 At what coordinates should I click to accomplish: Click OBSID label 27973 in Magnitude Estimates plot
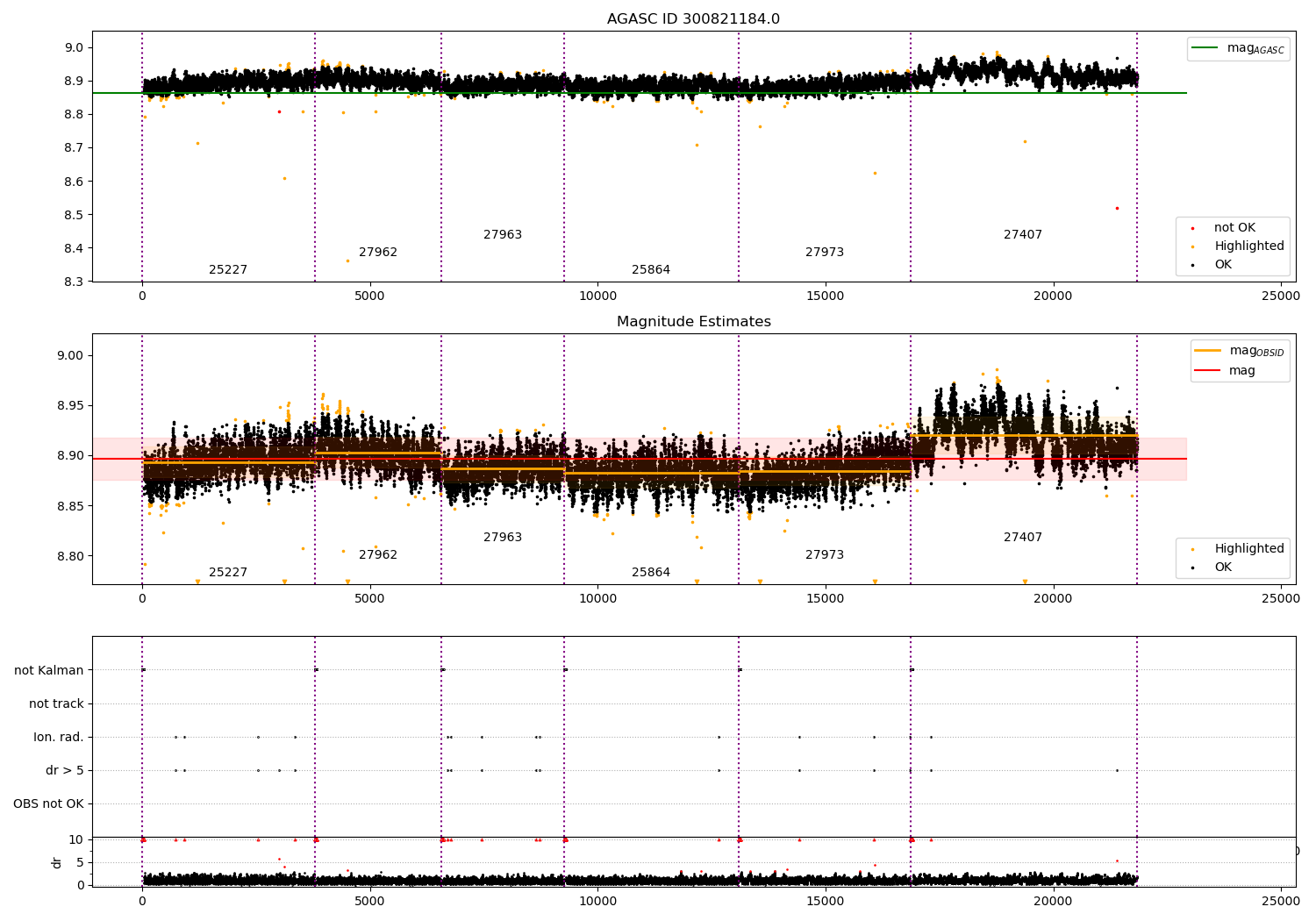[x=825, y=555]
